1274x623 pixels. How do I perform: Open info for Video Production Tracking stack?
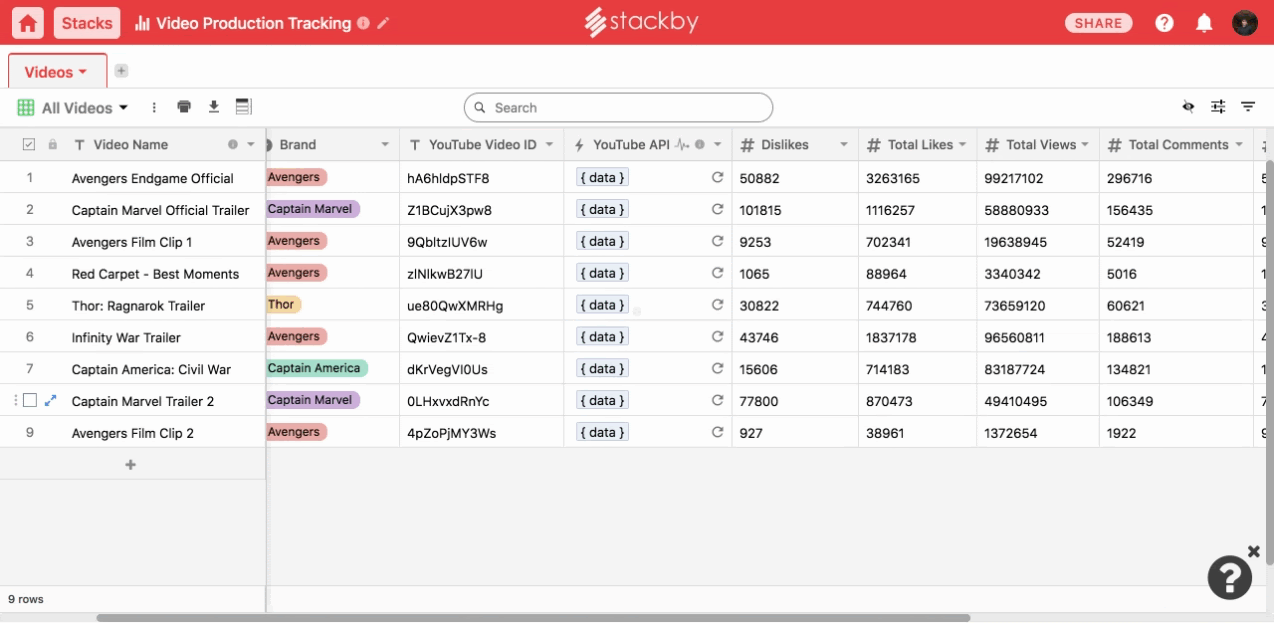pos(362,23)
